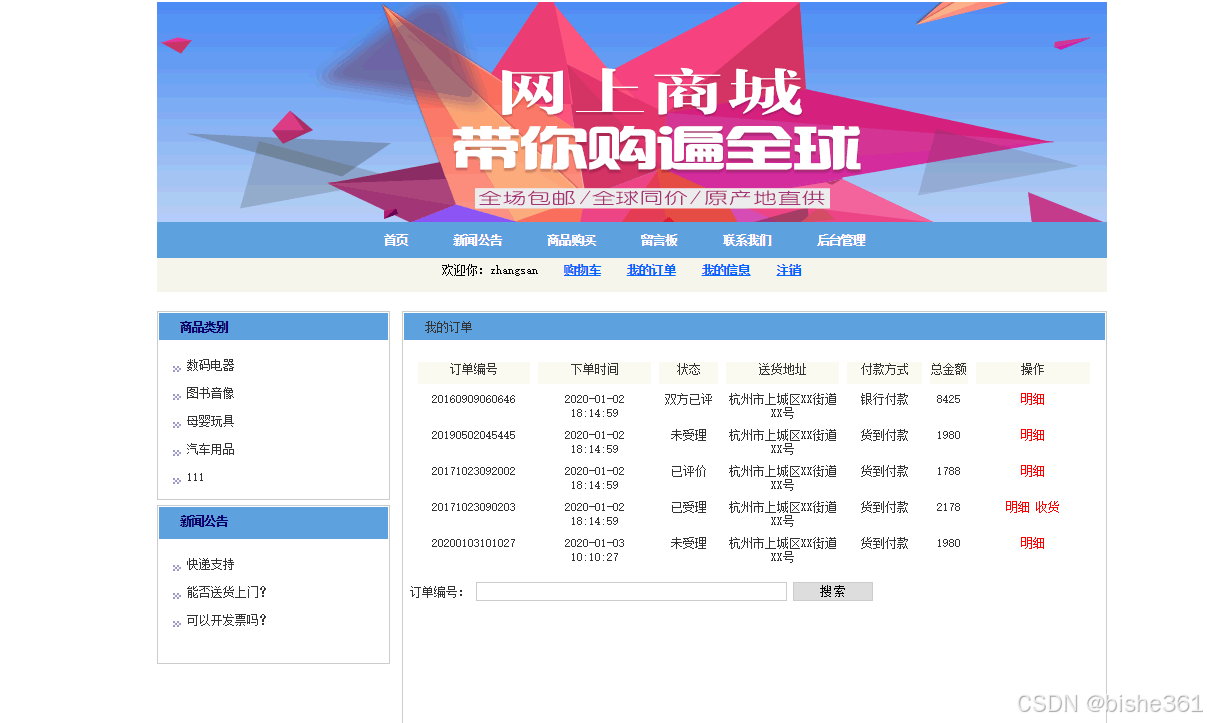View 明细 for order 20160909060646

click(1032, 399)
